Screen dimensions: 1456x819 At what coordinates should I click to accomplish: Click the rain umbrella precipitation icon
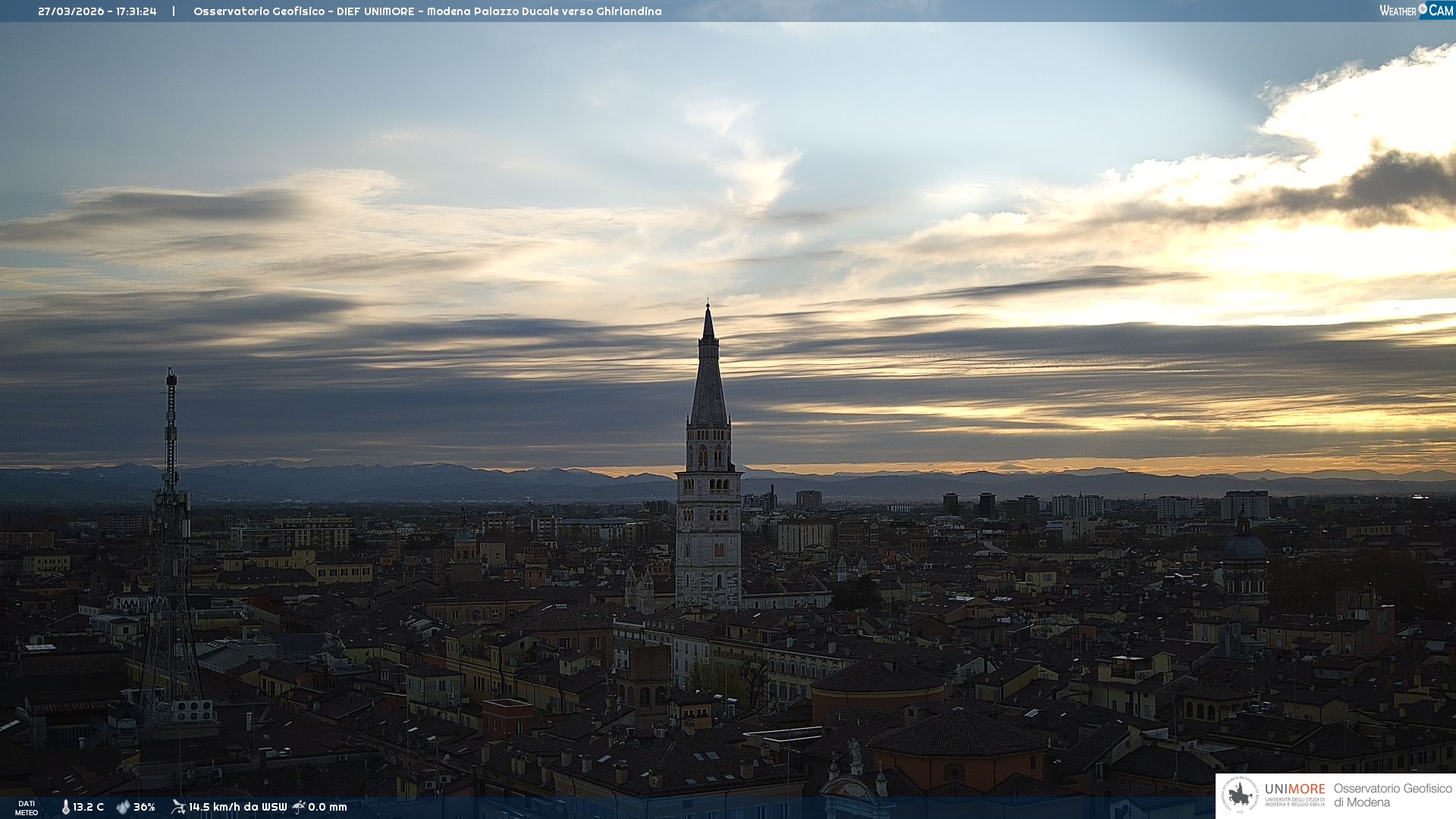point(299,807)
